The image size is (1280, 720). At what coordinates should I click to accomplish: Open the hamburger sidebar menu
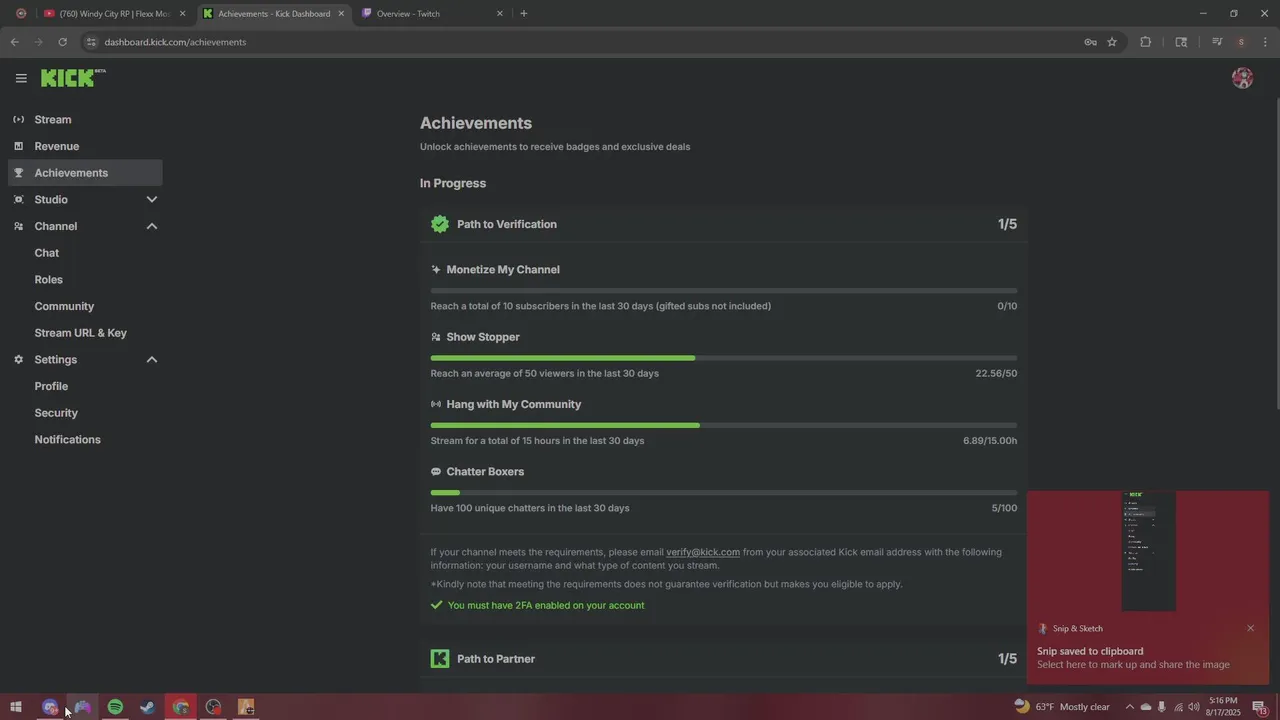click(21, 78)
